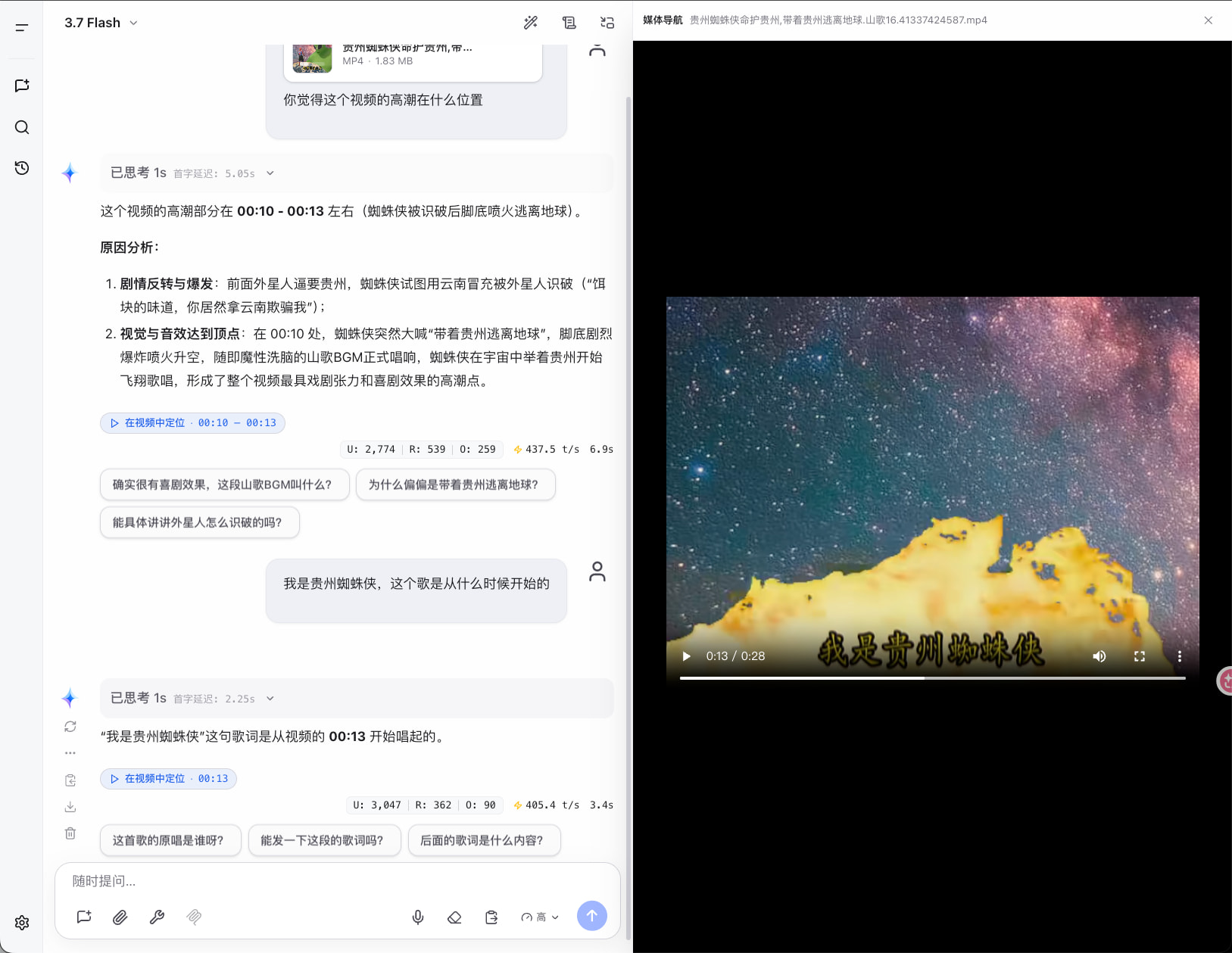Click the token stats U: 2,774
The width and height of the screenshot is (1232, 953).
pos(371,449)
